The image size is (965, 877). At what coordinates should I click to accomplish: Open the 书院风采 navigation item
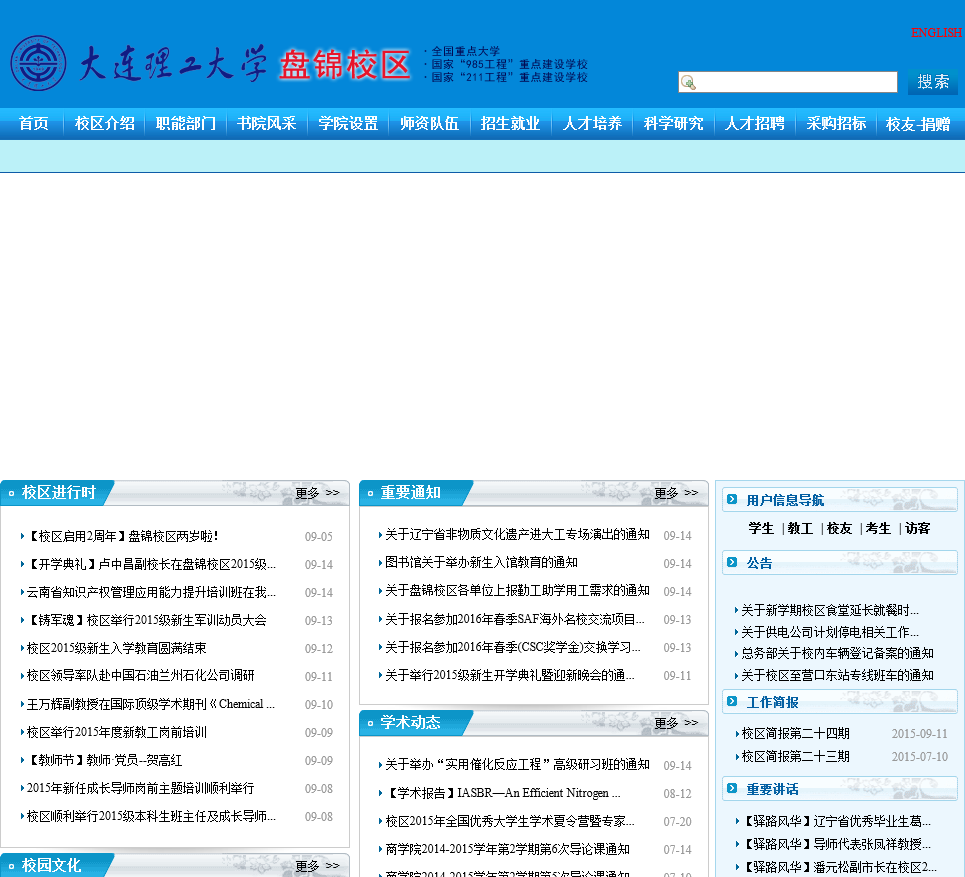tap(266, 124)
